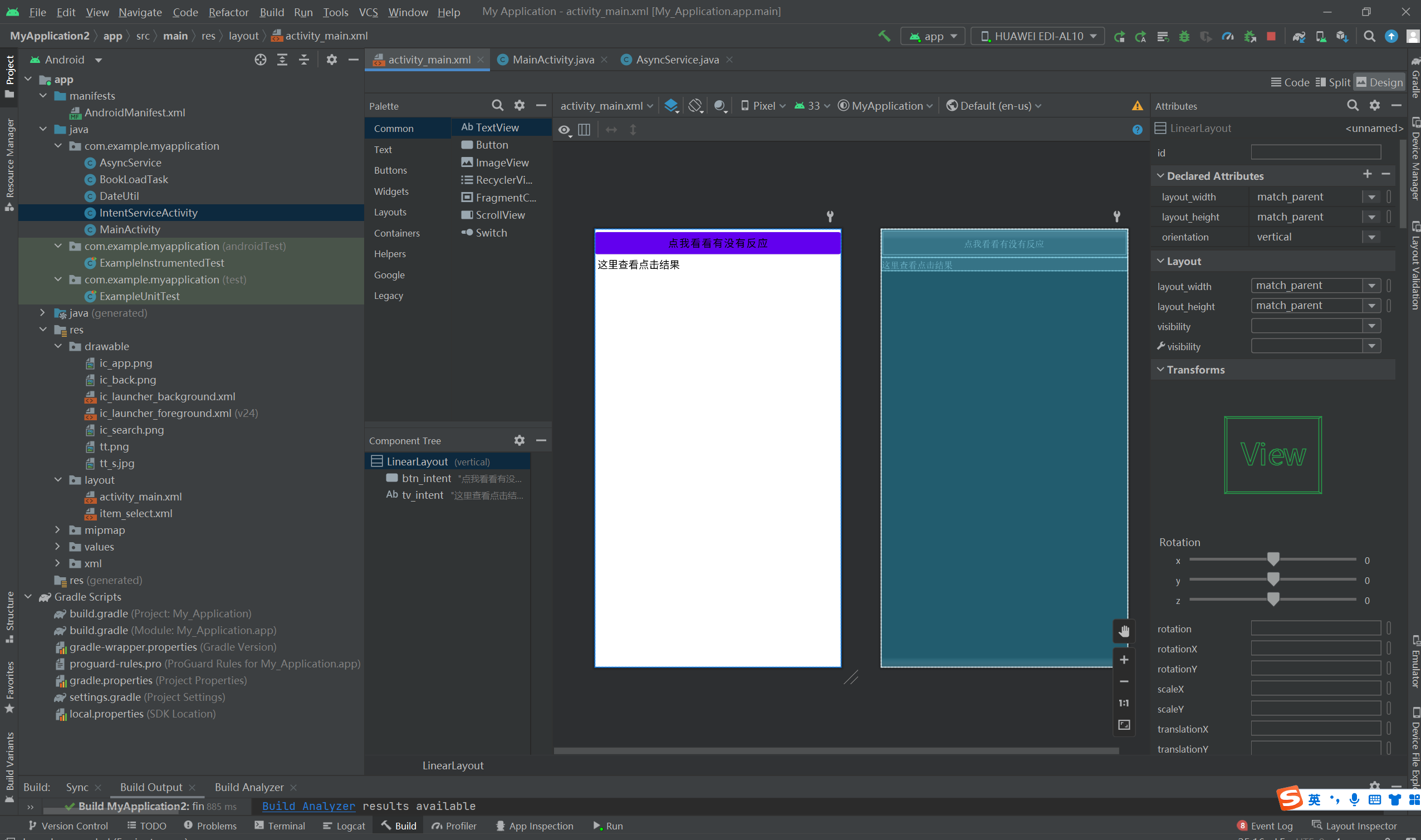Switch to Split view mode
The width and height of the screenshot is (1421, 840).
pyautogui.click(x=1332, y=82)
